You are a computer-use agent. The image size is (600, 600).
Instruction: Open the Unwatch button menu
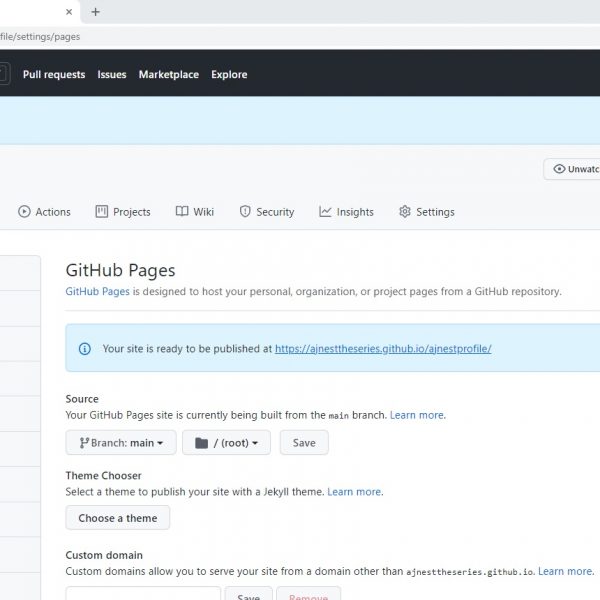573,169
